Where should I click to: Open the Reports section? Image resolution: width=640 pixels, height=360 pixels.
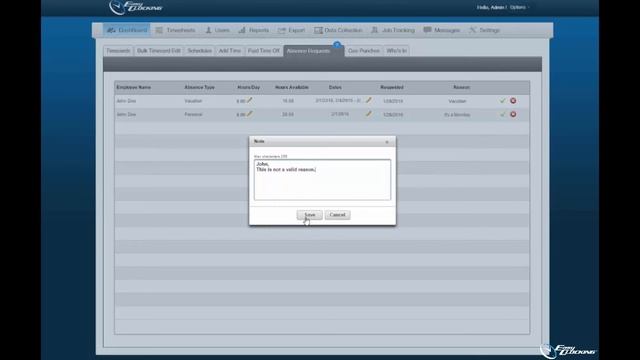pyautogui.click(x=253, y=30)
